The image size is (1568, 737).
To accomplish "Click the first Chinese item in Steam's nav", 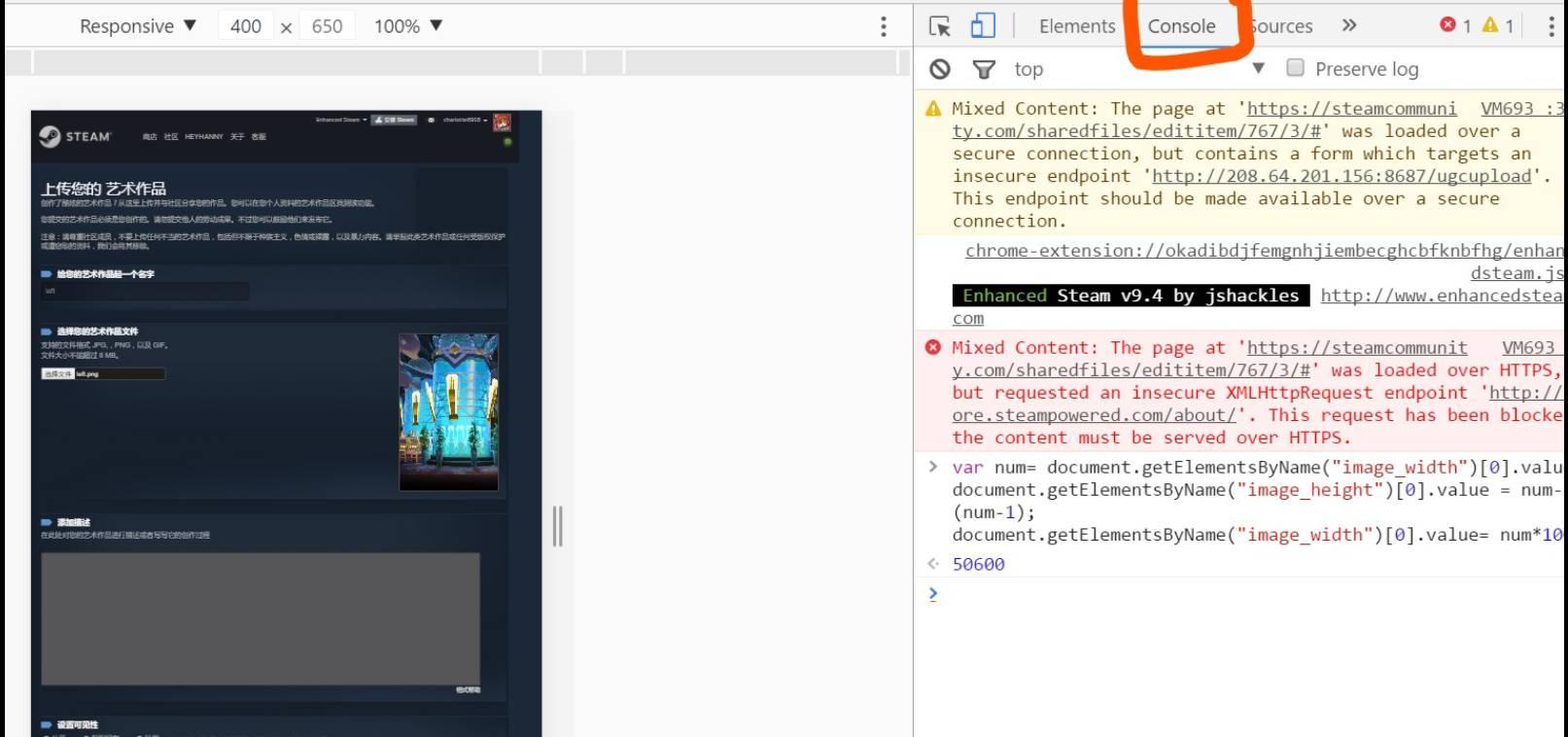I will pyautogui.click(x=149, y=137).
